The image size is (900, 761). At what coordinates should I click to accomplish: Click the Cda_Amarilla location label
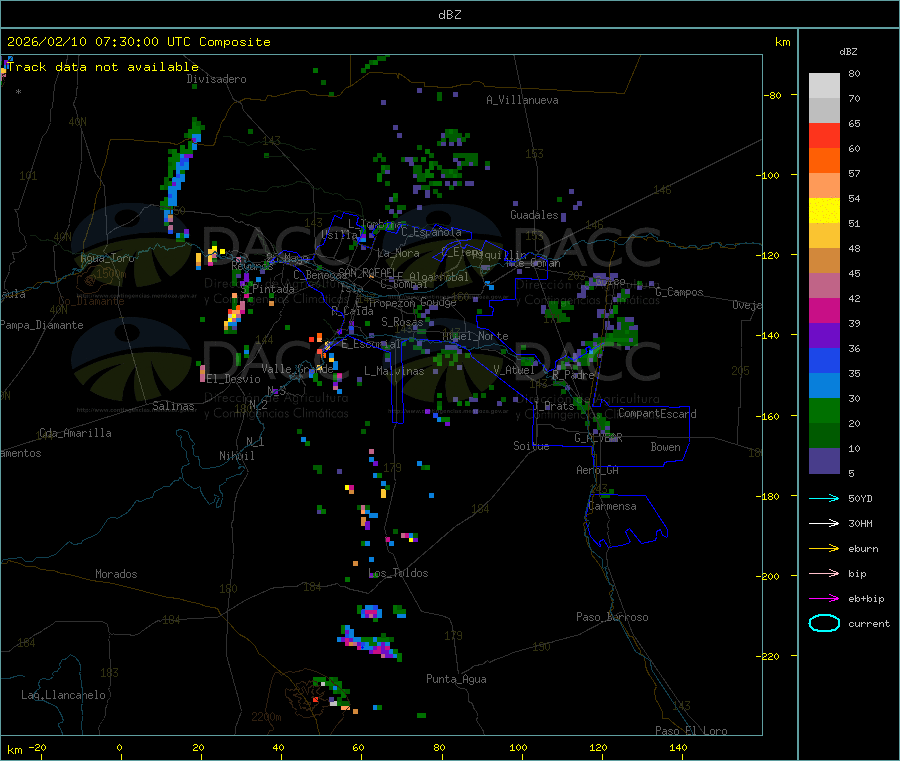75,433
